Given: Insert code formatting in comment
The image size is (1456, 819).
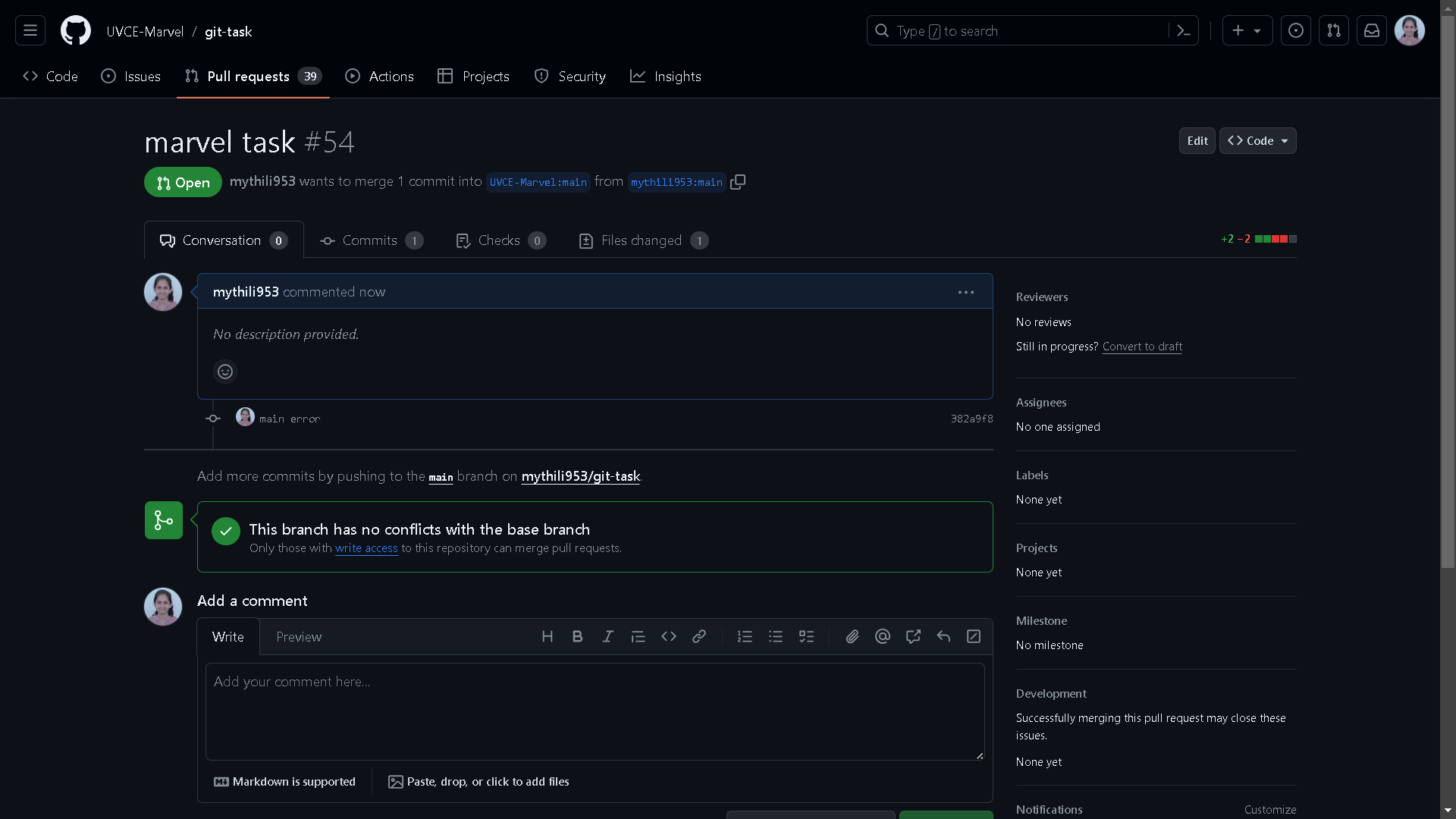Looking at the screenshot, I should tap(669, 637).
